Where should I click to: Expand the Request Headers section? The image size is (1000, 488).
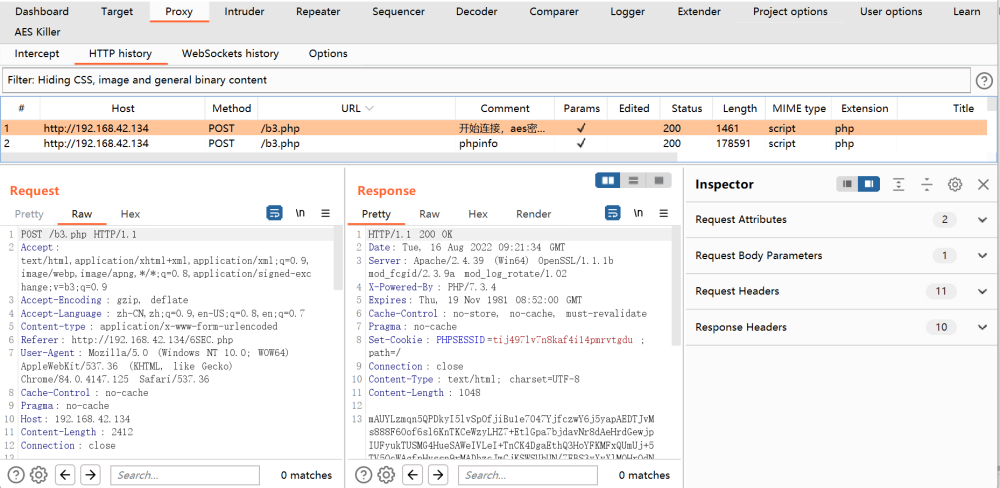pos(981,292)
